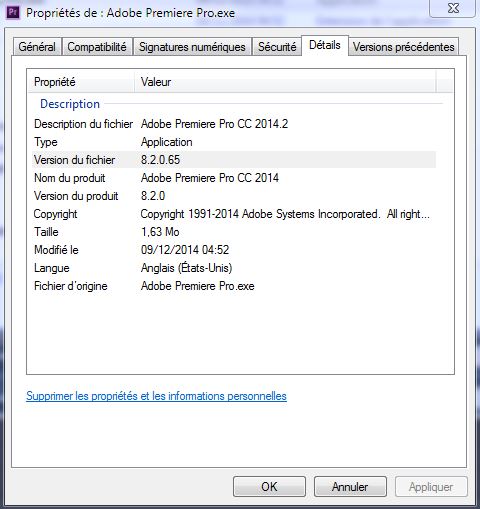Image resolution: width=480 pixels, height=509 pixels.
Task: Click the Valeur column header
Action: click(285, 82)
